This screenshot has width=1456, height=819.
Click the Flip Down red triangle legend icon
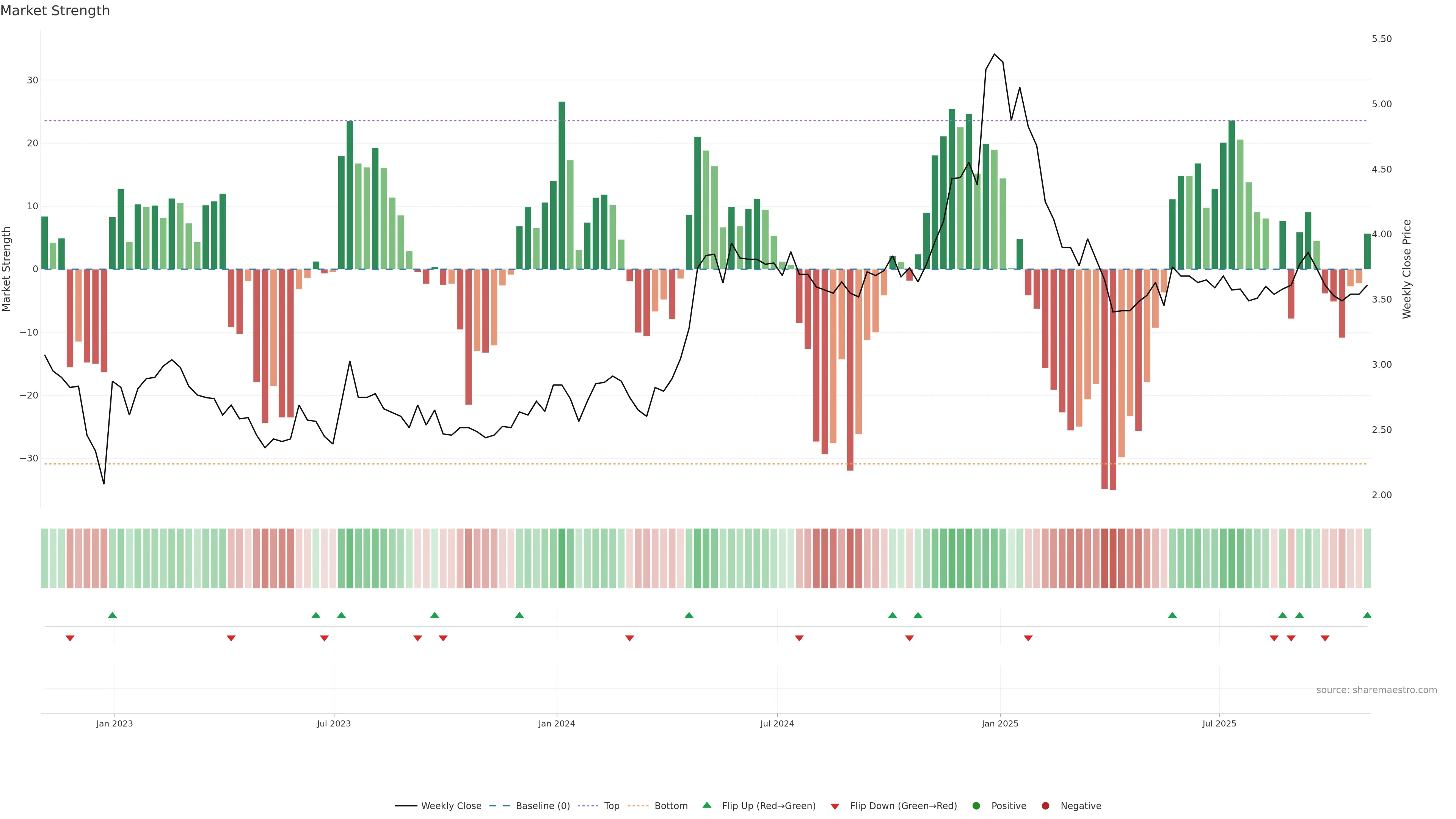pyautogui.click(x=835, y=806)
